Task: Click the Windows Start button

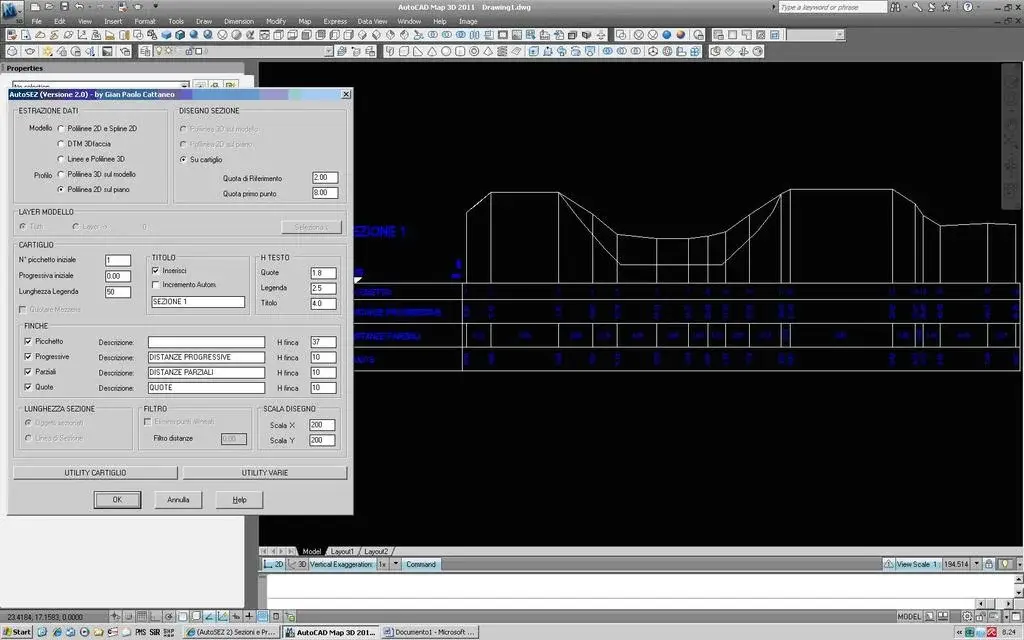Action: pos(17,632)
